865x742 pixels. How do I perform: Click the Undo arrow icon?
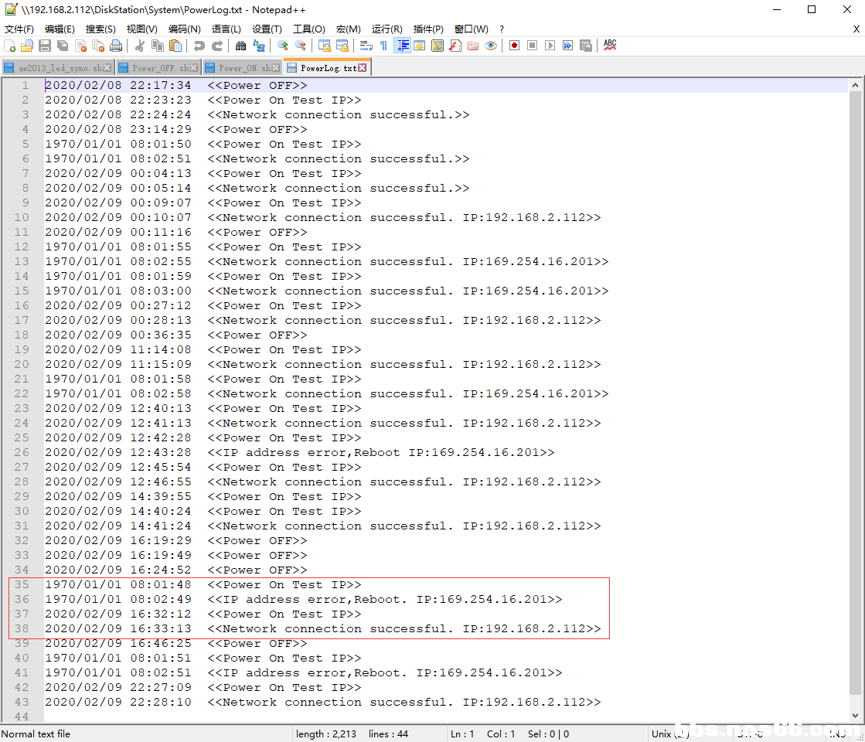(x=199, y=46)
